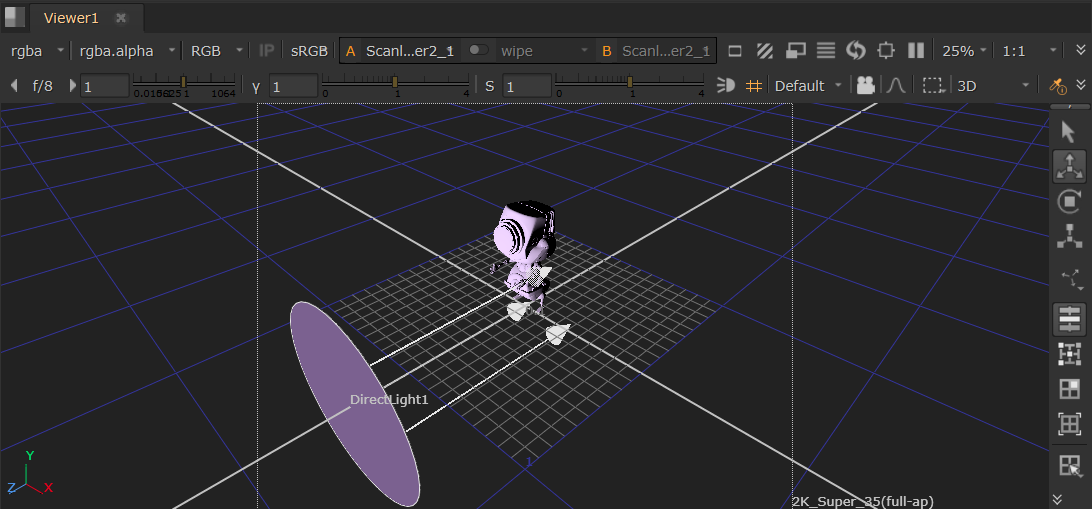Expand the 25% zoom dropdown

coord(964,51)
